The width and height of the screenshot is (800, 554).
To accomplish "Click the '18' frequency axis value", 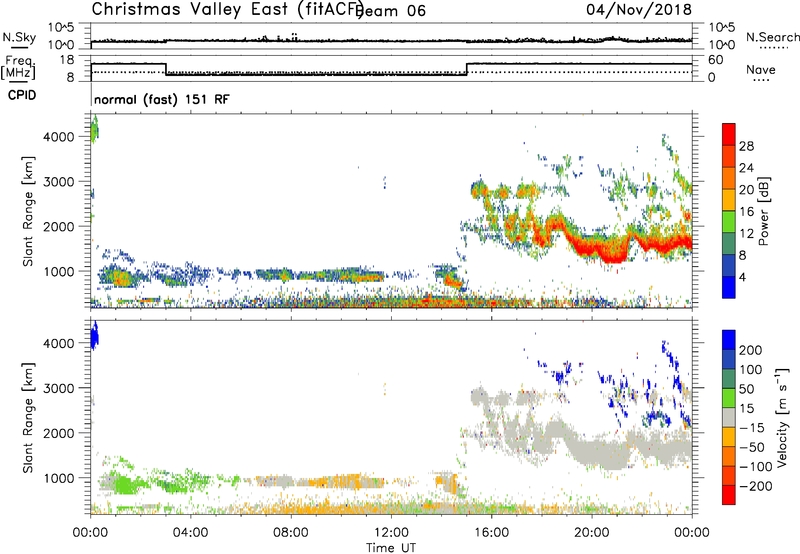I will 67,60.
